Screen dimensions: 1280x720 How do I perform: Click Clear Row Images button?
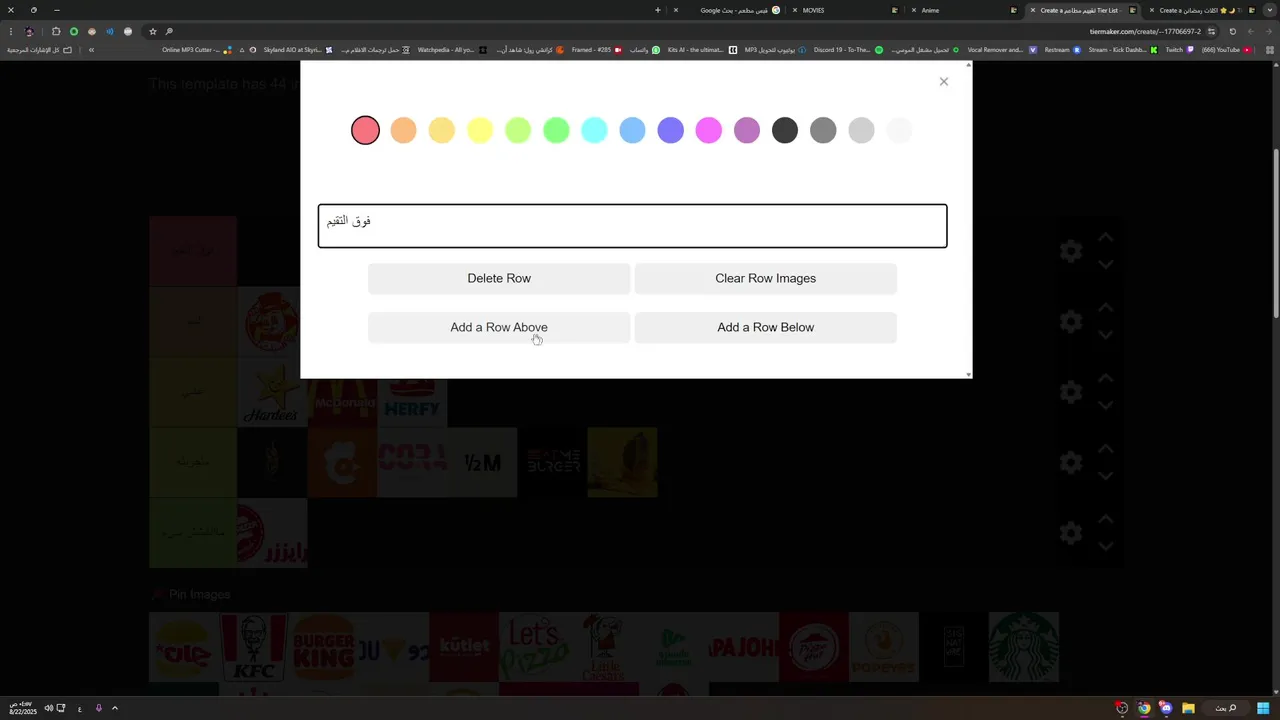coord(765,278)
